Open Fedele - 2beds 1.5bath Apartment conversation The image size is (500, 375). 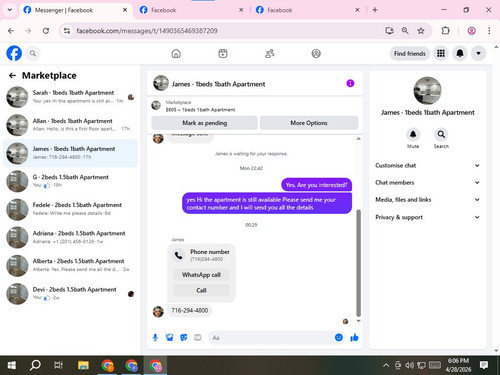coord(70,209)
